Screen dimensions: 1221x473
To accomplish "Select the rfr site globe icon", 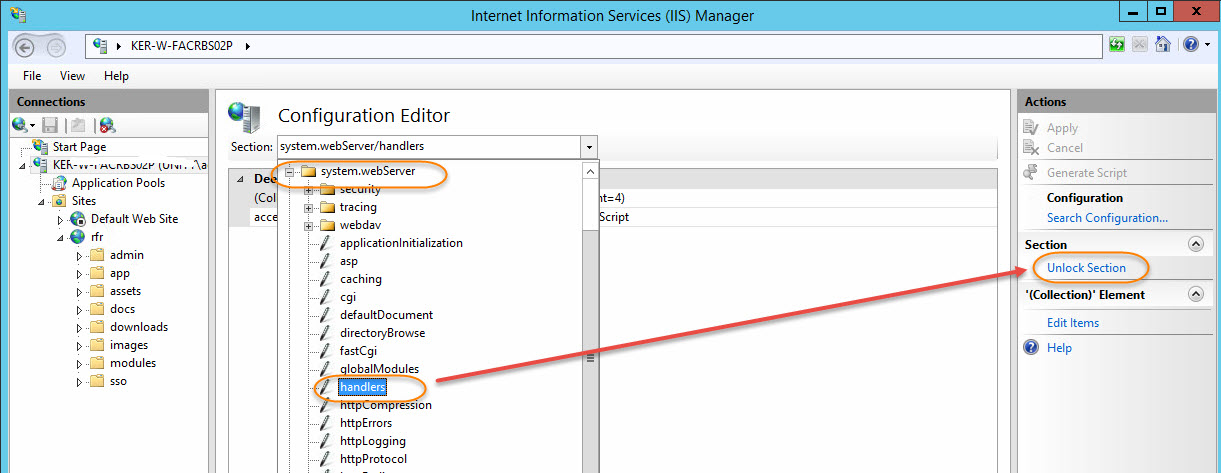I will pos(78,237).
